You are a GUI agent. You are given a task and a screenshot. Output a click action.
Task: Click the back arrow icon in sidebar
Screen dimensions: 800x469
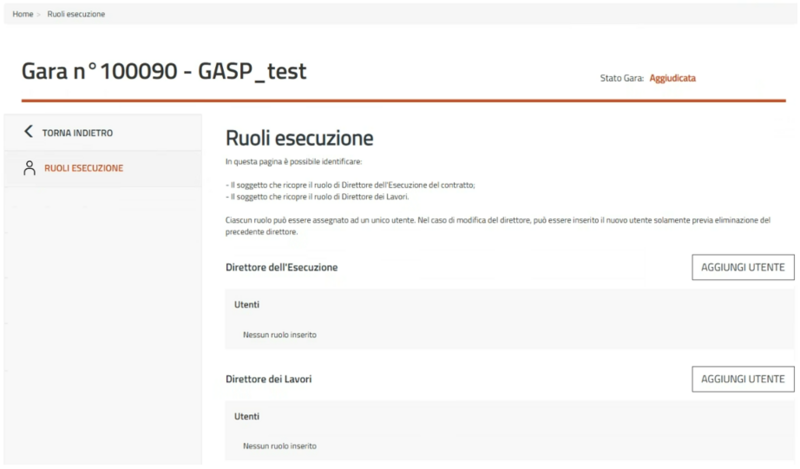(x=29, y=132)
